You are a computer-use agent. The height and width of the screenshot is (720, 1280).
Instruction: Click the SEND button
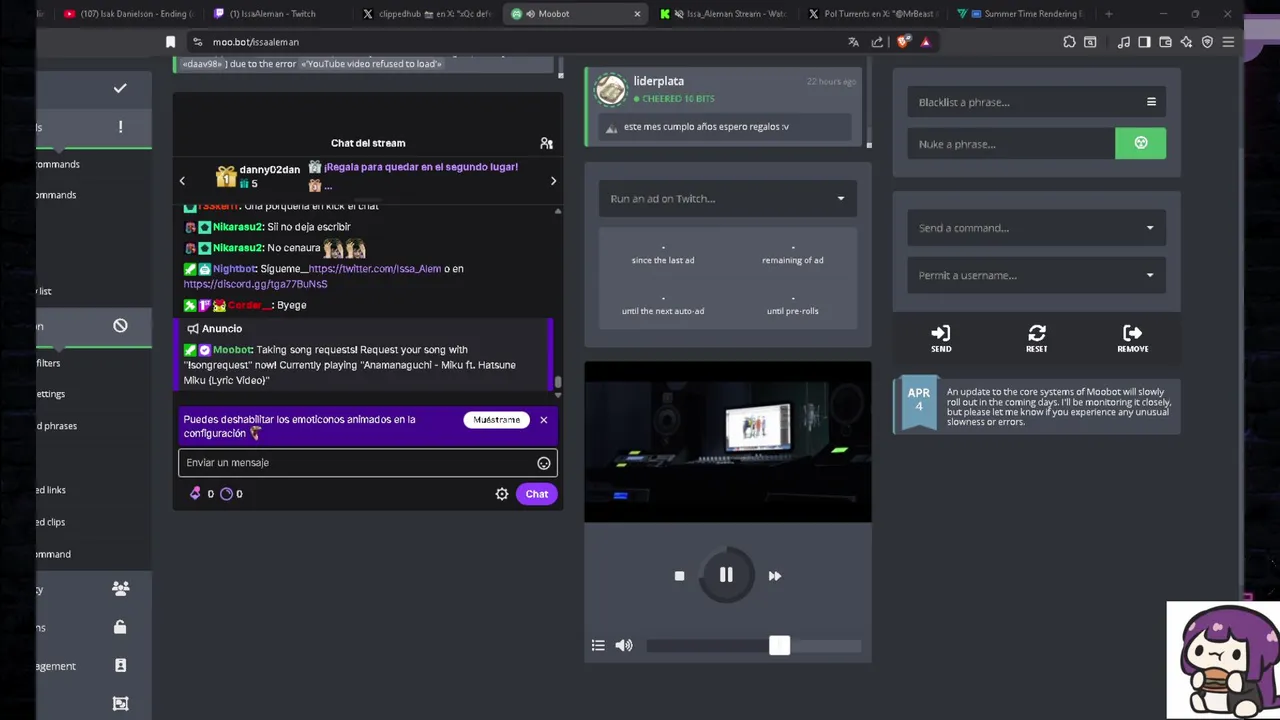941,338
